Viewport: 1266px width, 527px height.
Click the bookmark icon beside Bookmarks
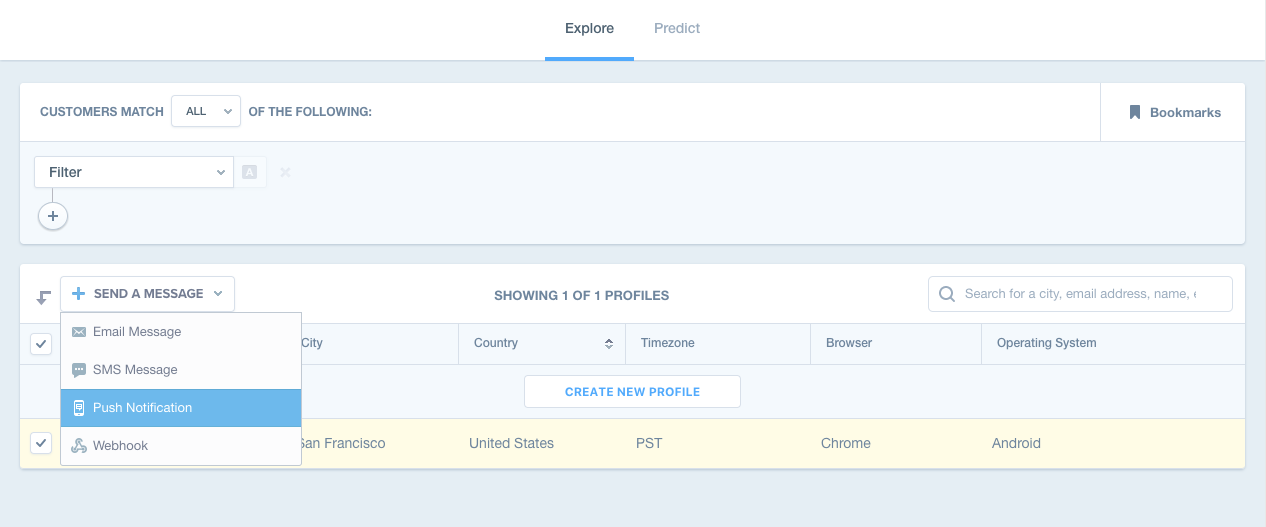pos(1135,112)
